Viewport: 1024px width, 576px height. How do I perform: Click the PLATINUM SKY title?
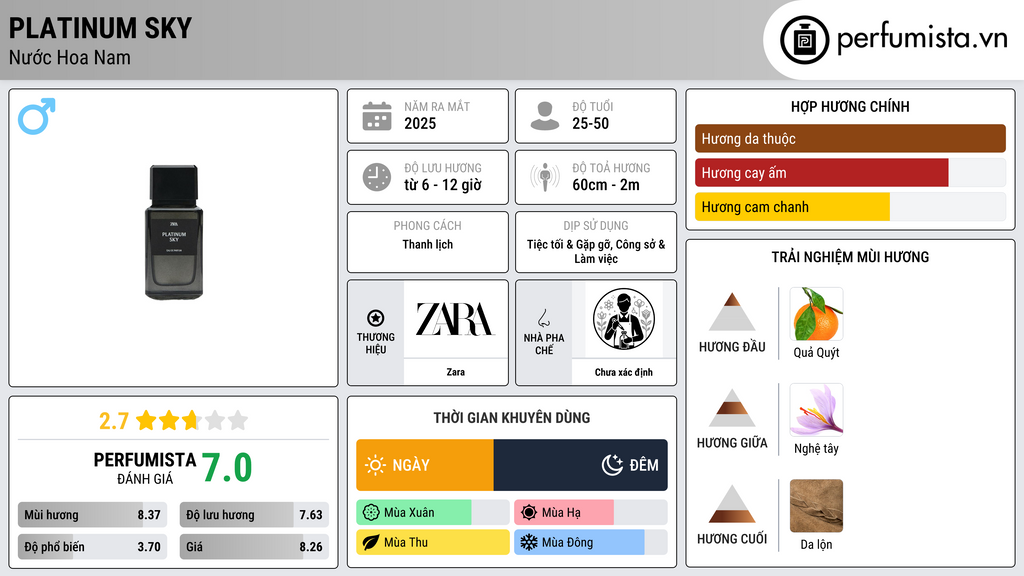pos(100,28)
